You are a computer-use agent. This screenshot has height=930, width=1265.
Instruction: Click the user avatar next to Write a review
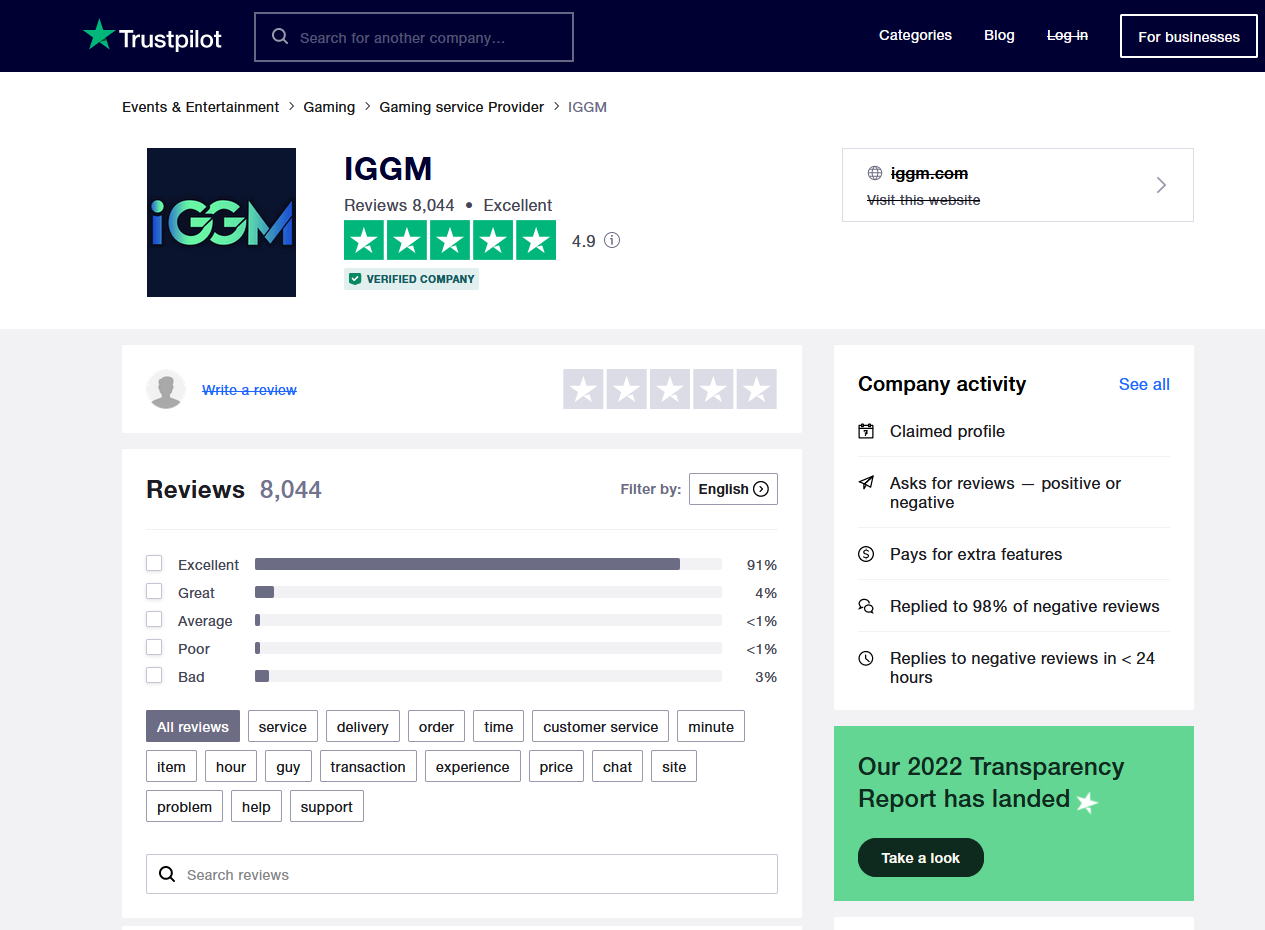point(166,389)
